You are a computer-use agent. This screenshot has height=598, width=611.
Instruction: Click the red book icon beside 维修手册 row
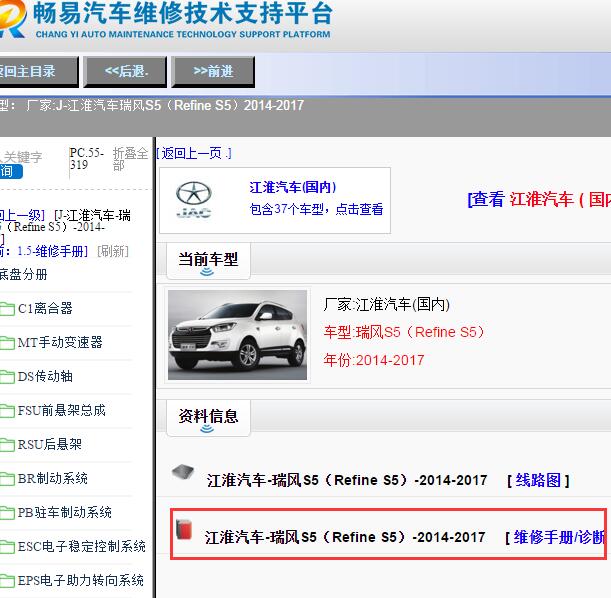(x=184, y=529)
